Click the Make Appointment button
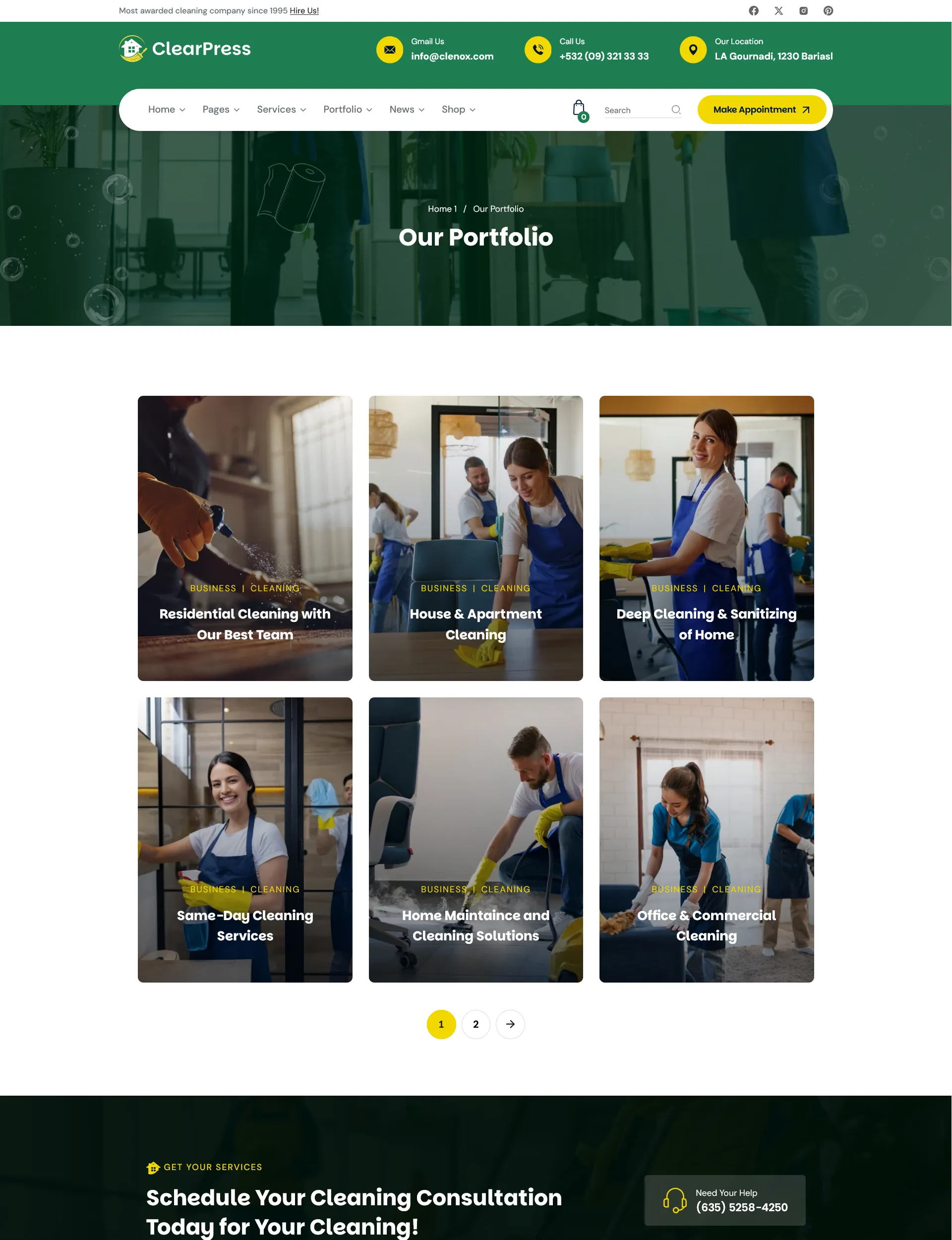Screen dimensions: 952x1240 (x=762, y=110)
